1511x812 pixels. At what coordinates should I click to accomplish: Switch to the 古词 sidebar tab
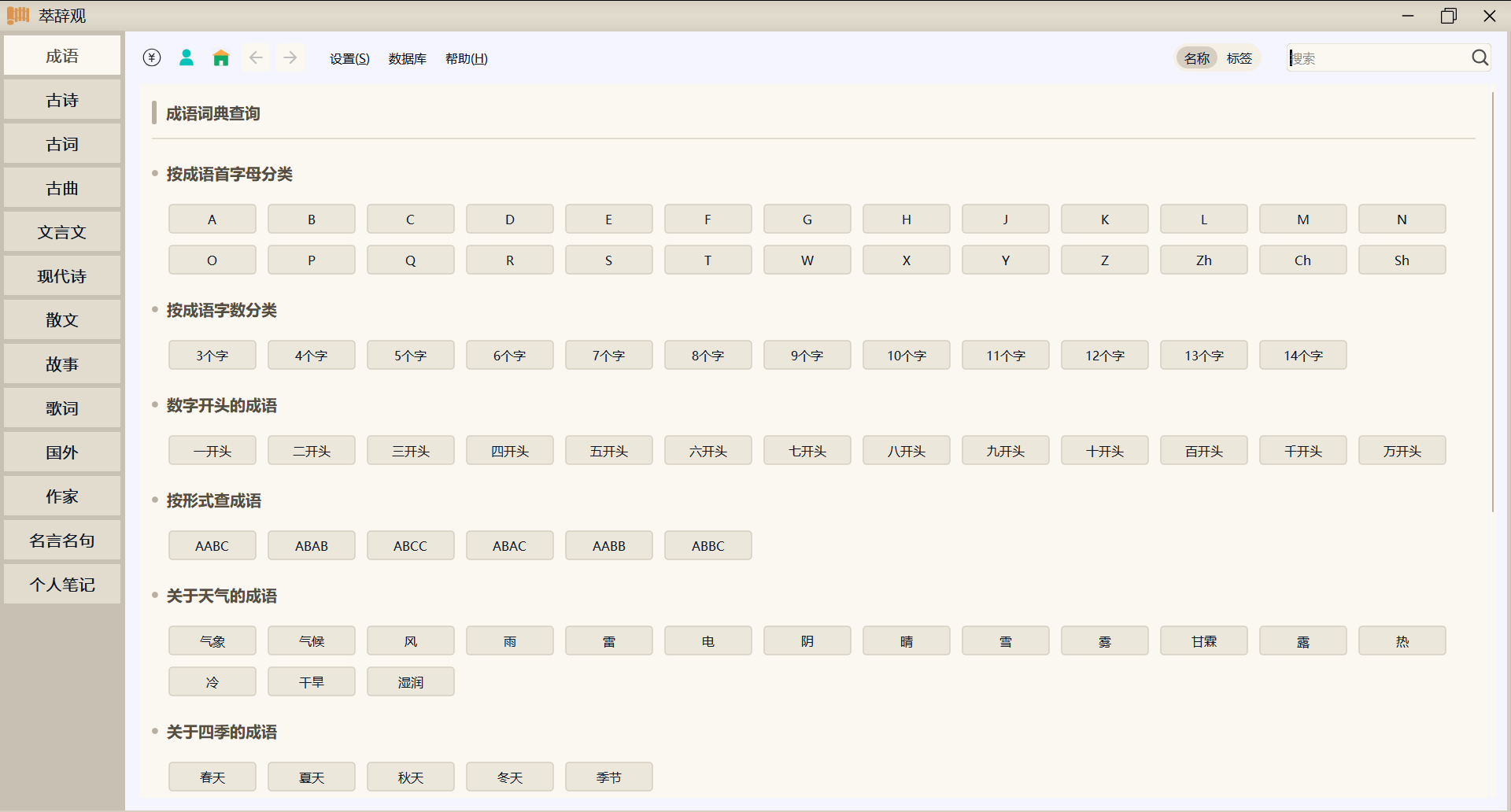coord(62,144)
